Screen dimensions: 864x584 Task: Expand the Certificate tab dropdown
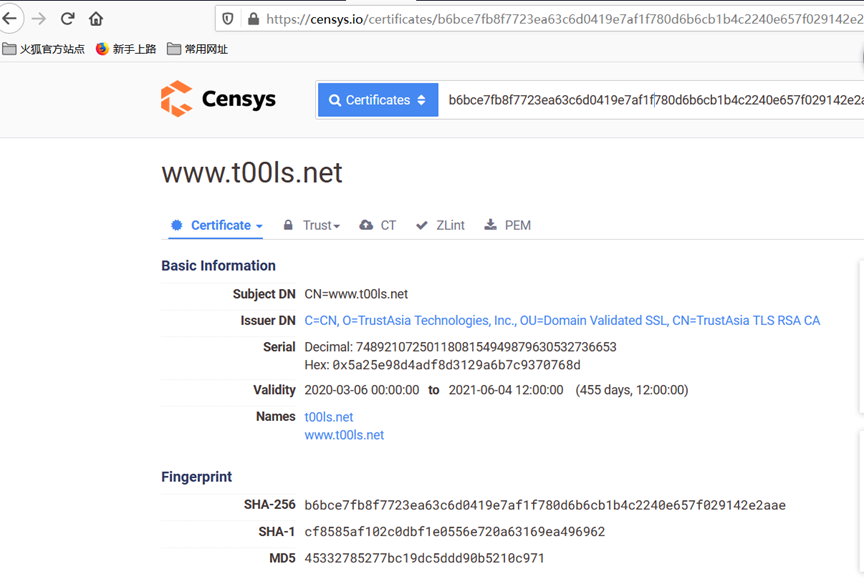pyautogui.click(x=217, y=226)
